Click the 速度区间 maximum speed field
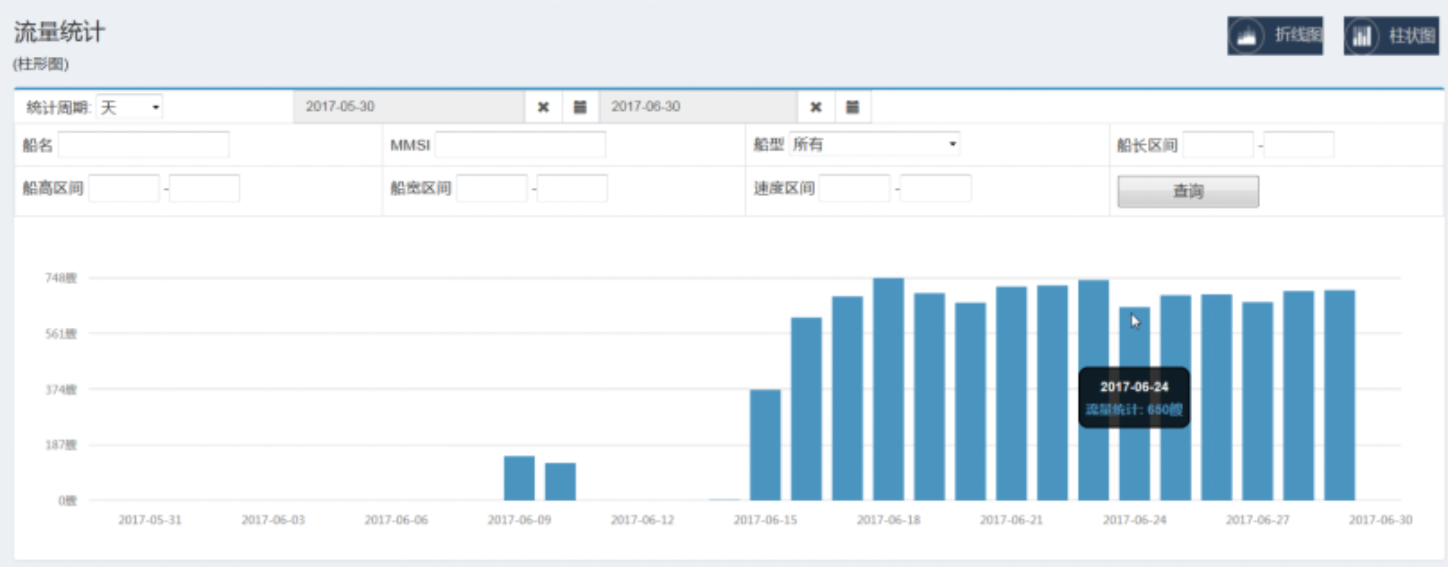This screenshot has height=567, width=1448. point(935,188)
